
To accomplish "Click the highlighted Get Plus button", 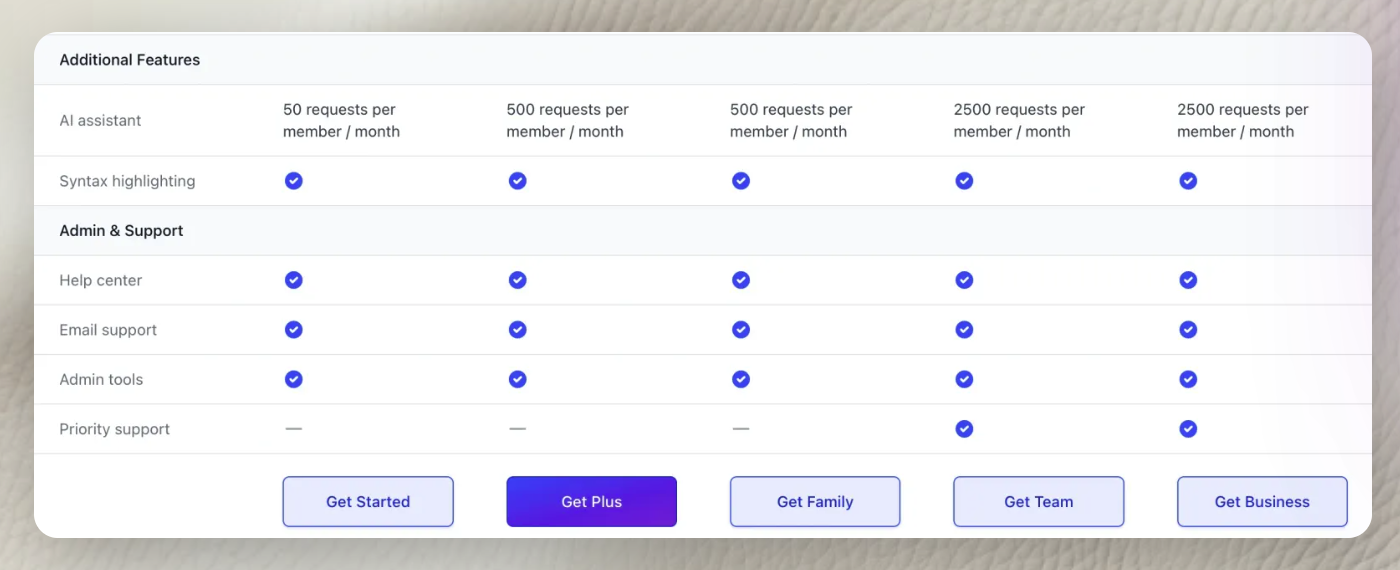I will pos(591,501).
